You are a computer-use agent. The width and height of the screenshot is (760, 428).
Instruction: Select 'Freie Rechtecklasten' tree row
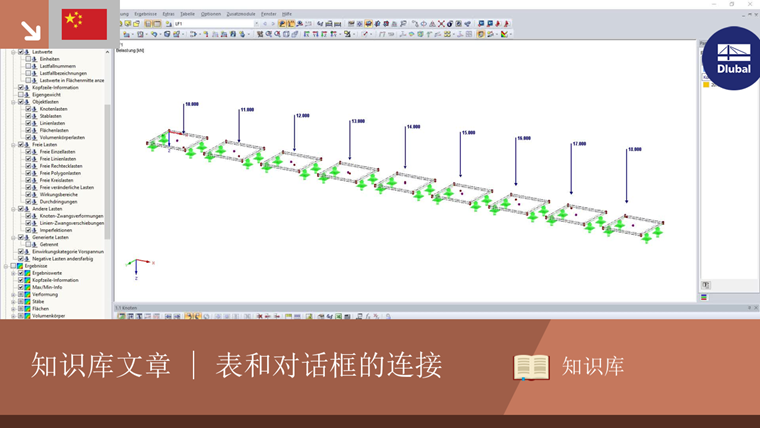(61, 166)
